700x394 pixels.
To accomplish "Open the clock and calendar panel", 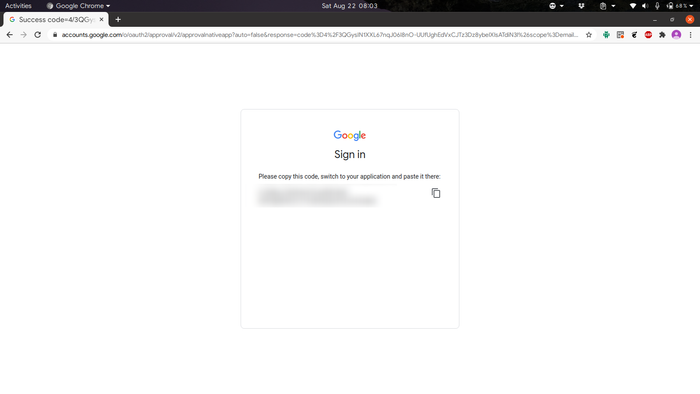I will coord(350,6).
